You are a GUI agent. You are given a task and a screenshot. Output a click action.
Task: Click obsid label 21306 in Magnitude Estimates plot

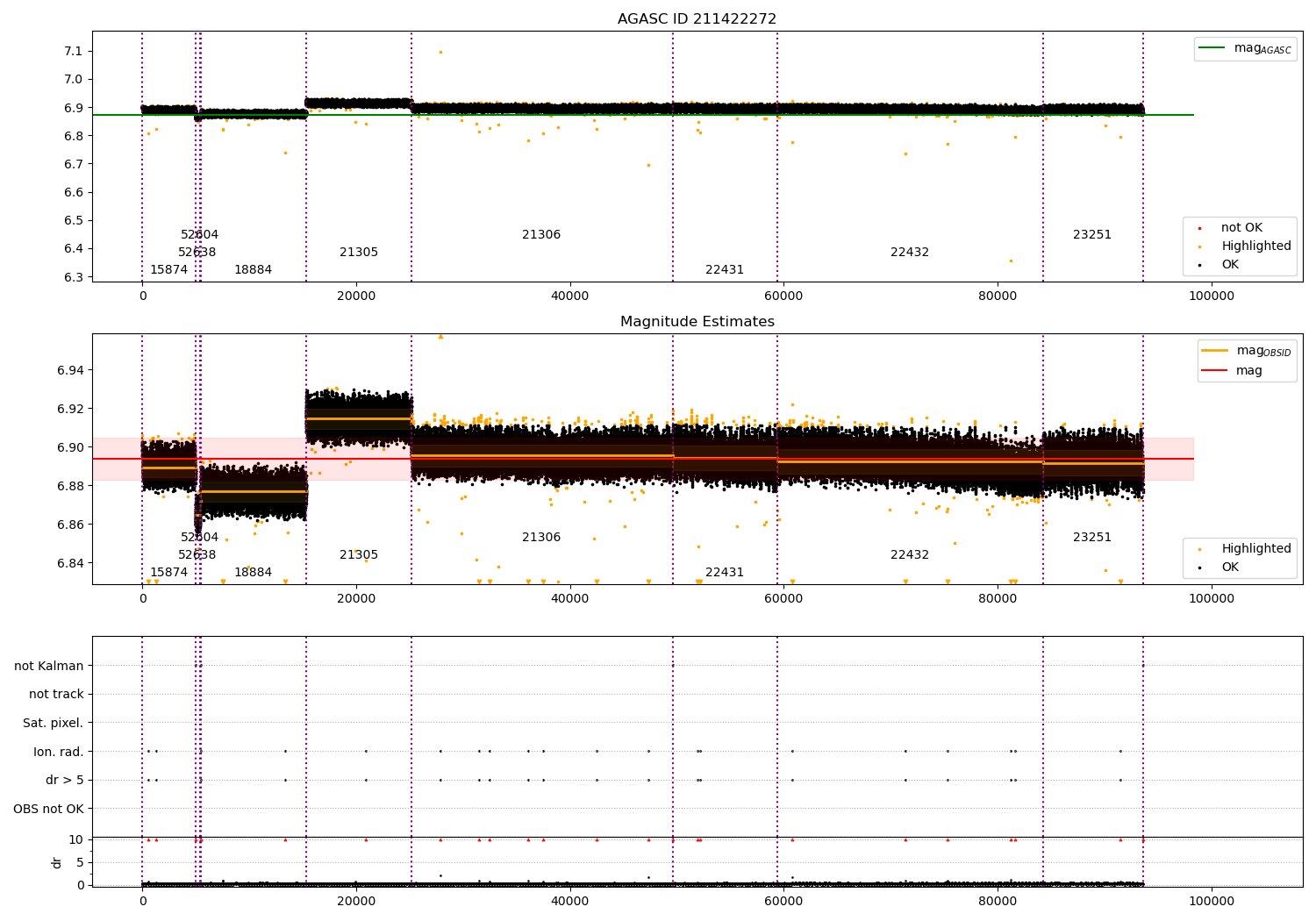click(541, 538)
